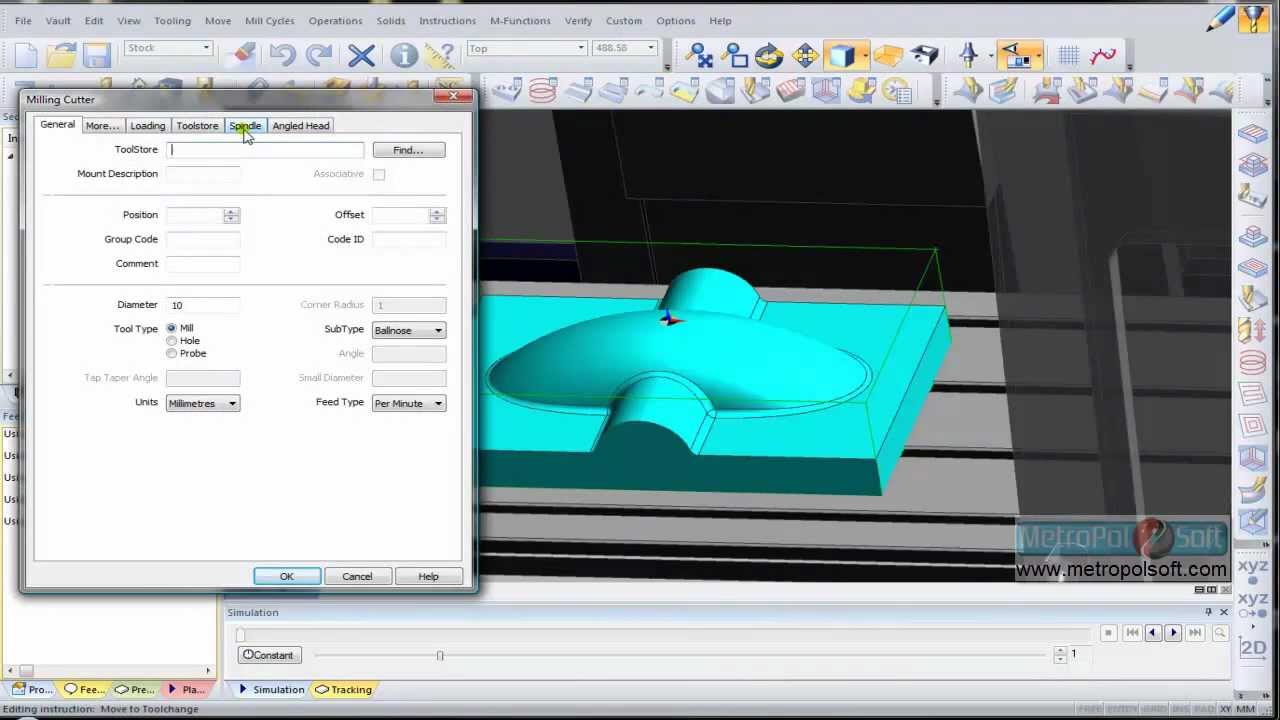Click the zoom window magnifier icon

point(734,56)
